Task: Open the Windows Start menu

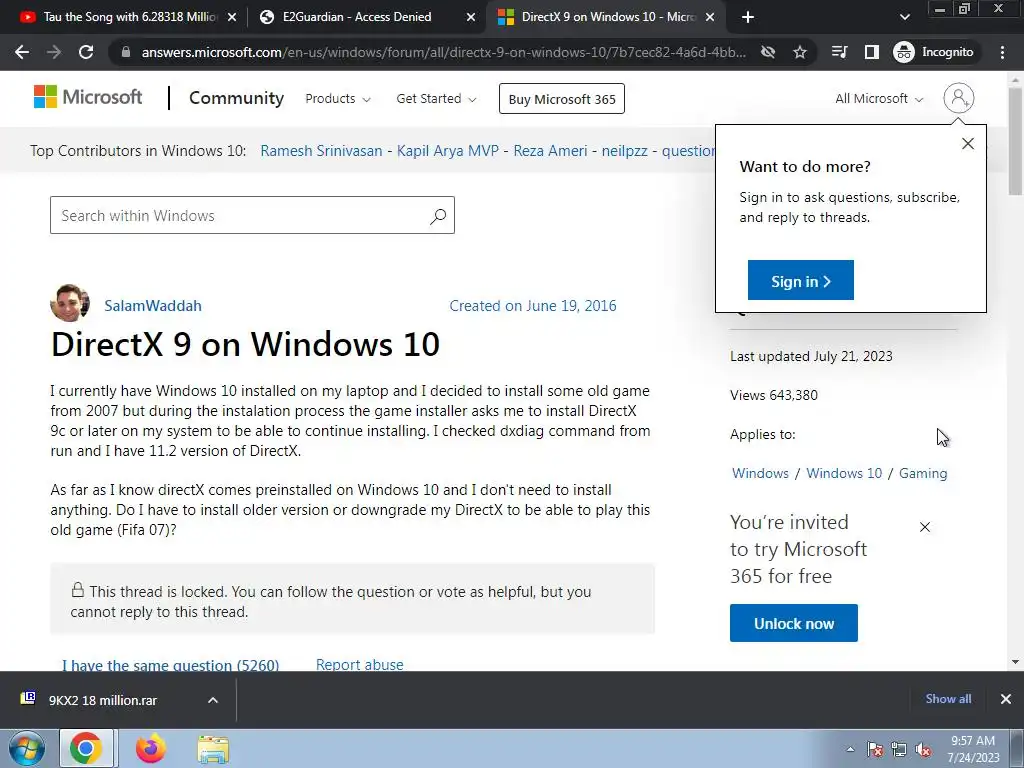Action: pos(26,748)
